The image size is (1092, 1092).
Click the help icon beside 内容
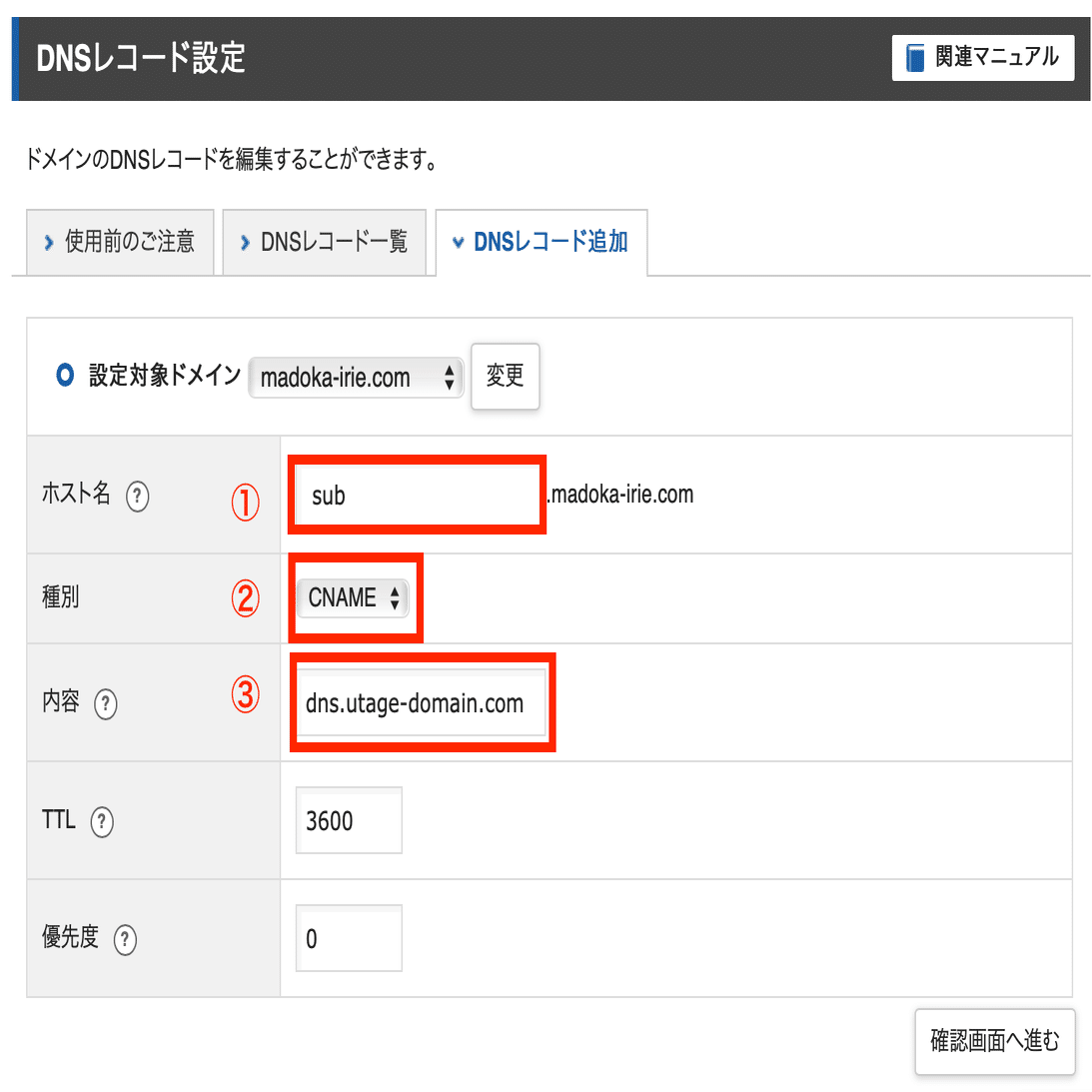[x=105, y=704]
